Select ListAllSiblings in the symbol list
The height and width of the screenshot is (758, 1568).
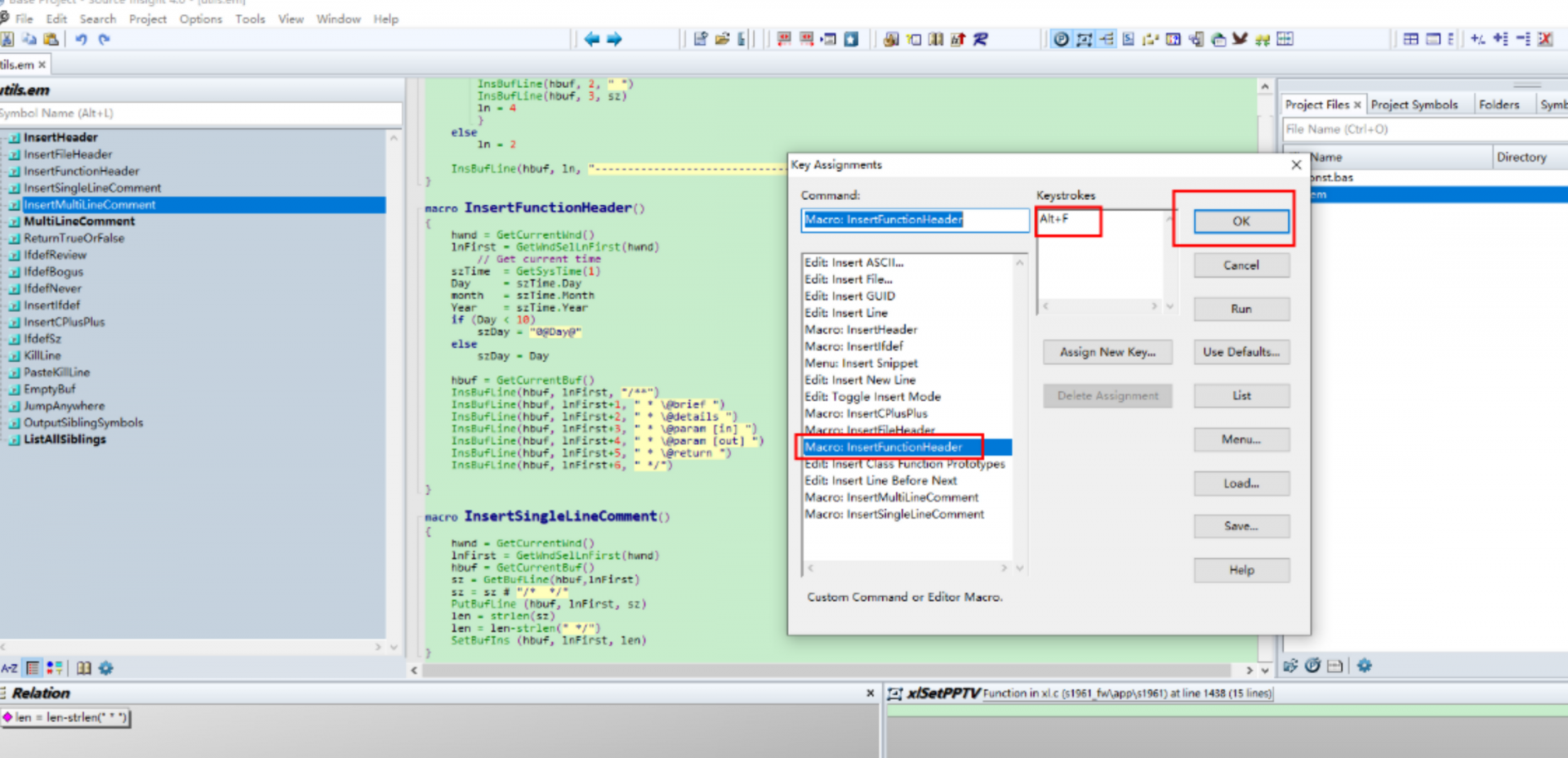coord(65,439)
